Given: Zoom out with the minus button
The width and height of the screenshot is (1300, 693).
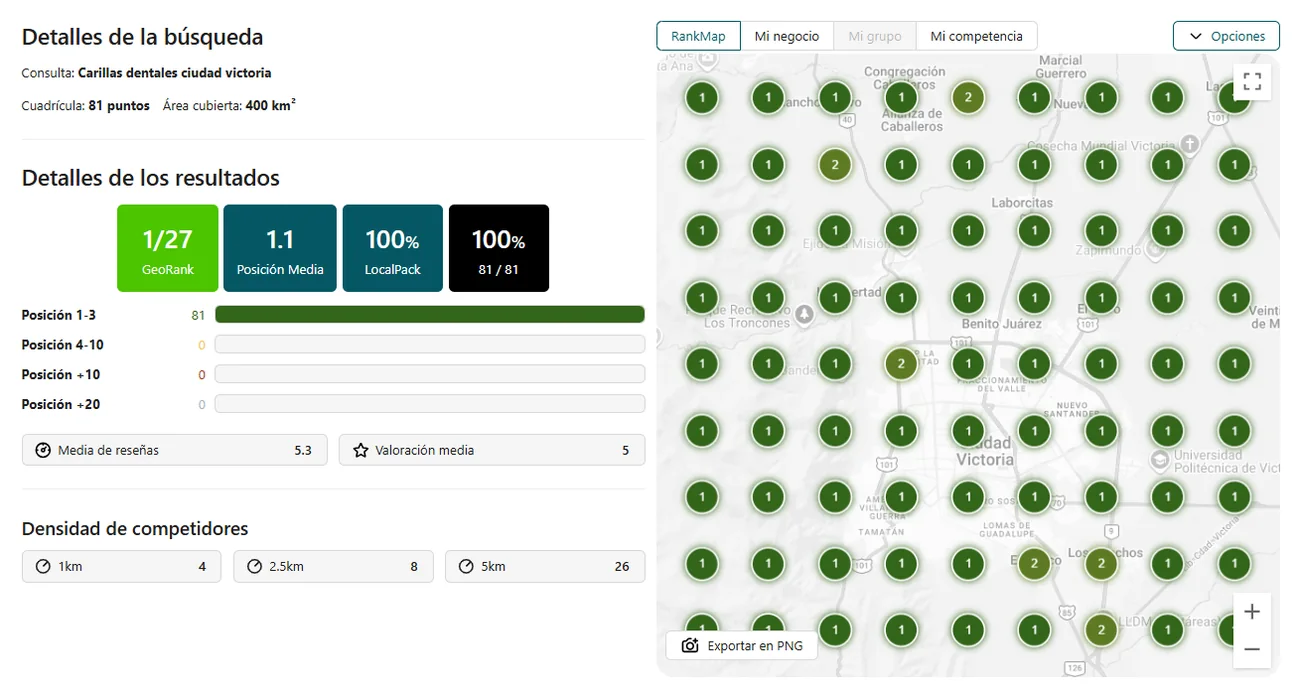Looking at the screenshot, I should point(1252,649).
